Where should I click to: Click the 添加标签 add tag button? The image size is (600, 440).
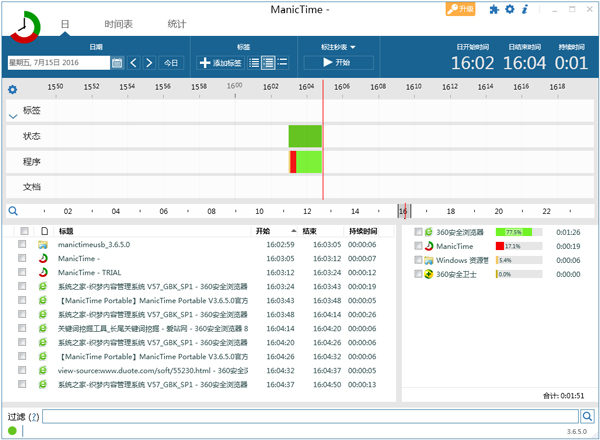221,63
